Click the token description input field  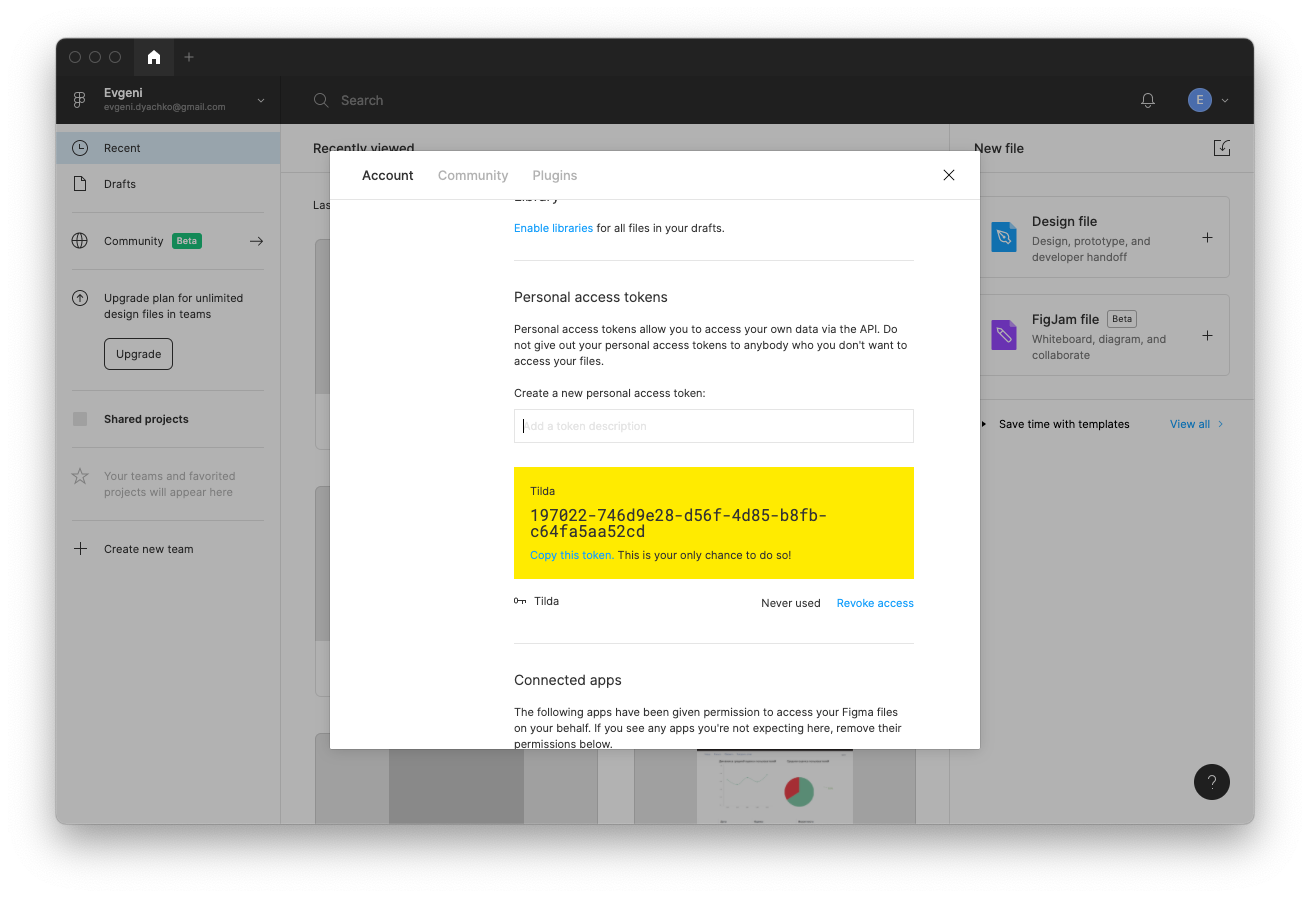pos(714,426)
